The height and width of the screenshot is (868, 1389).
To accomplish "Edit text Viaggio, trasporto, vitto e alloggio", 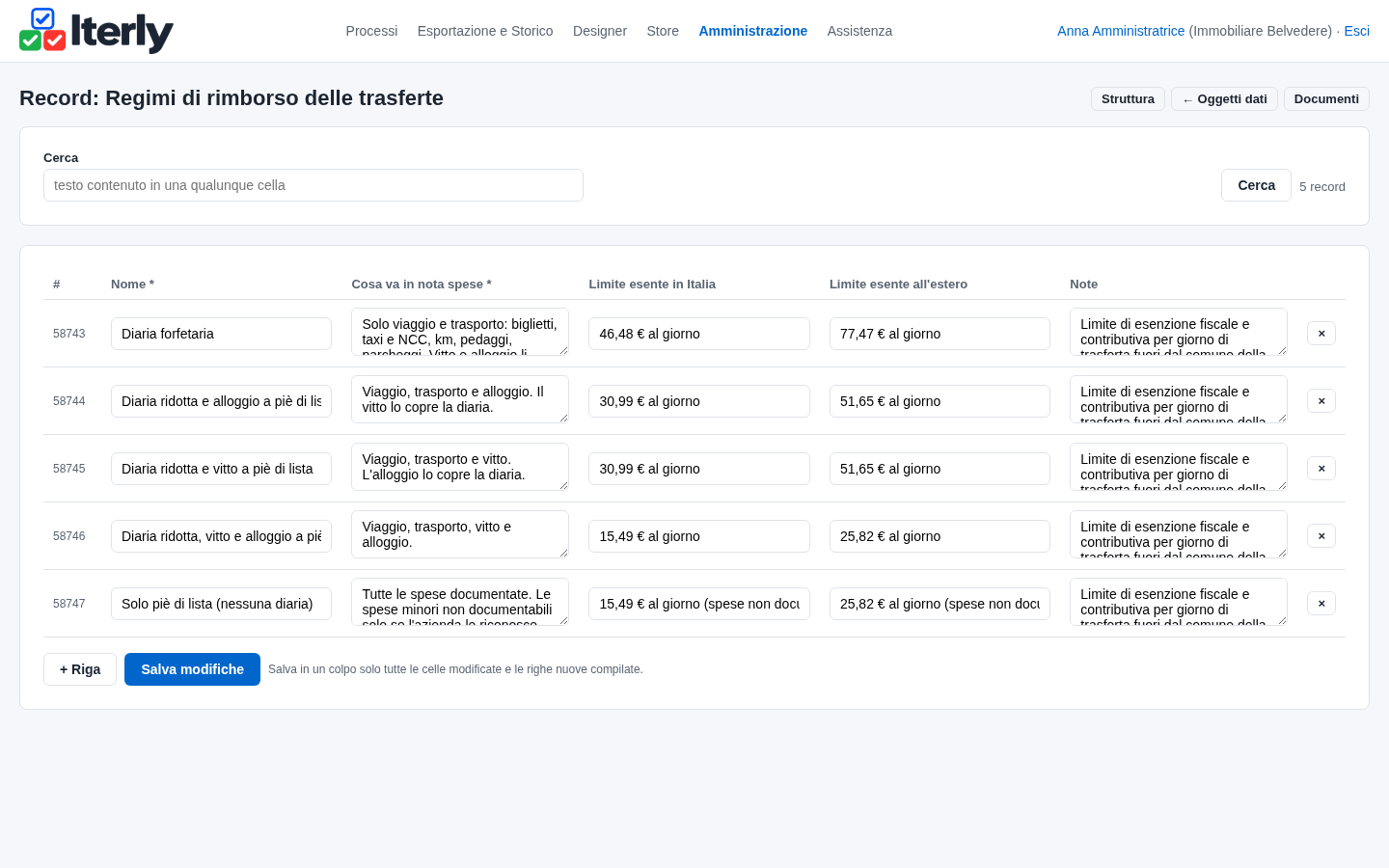I will point(460,534).
